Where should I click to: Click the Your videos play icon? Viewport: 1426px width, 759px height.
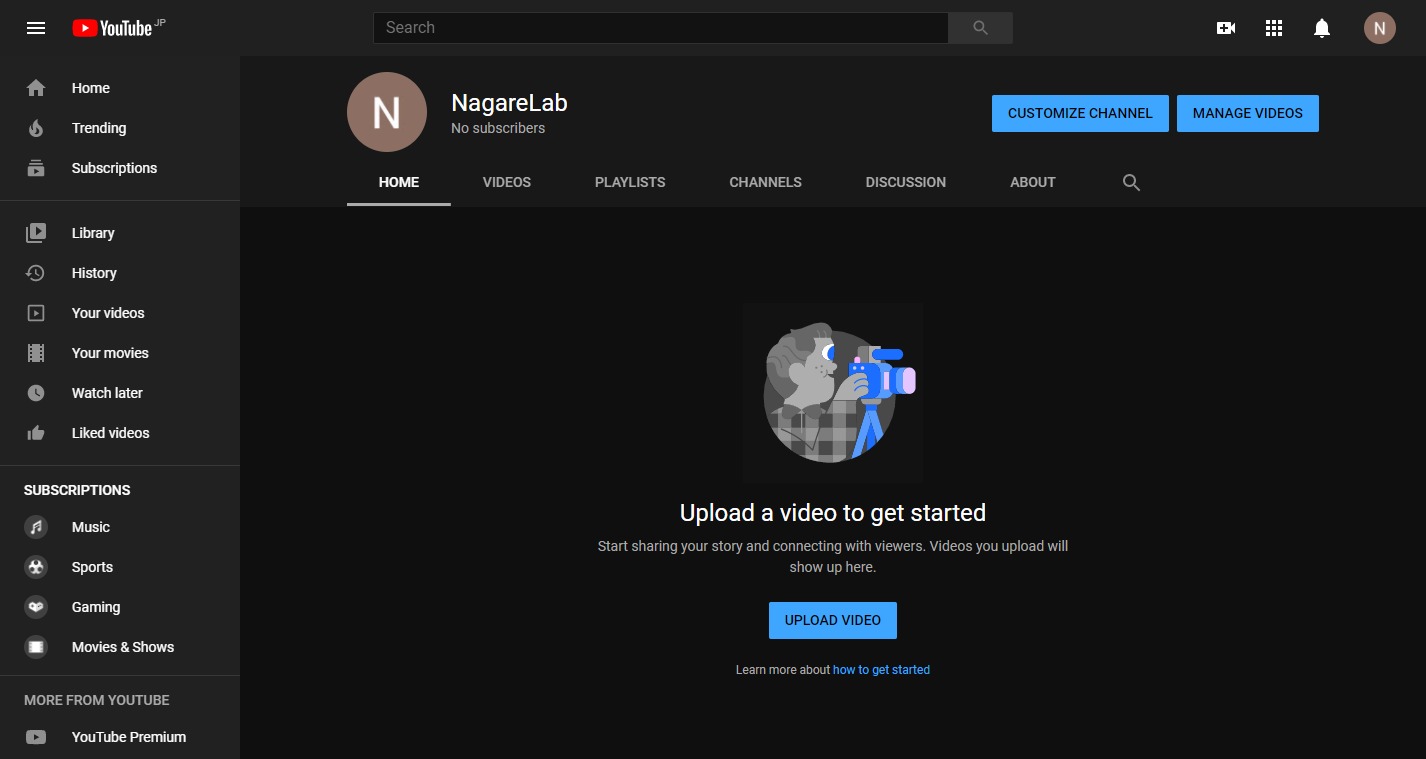pos(36,313)
